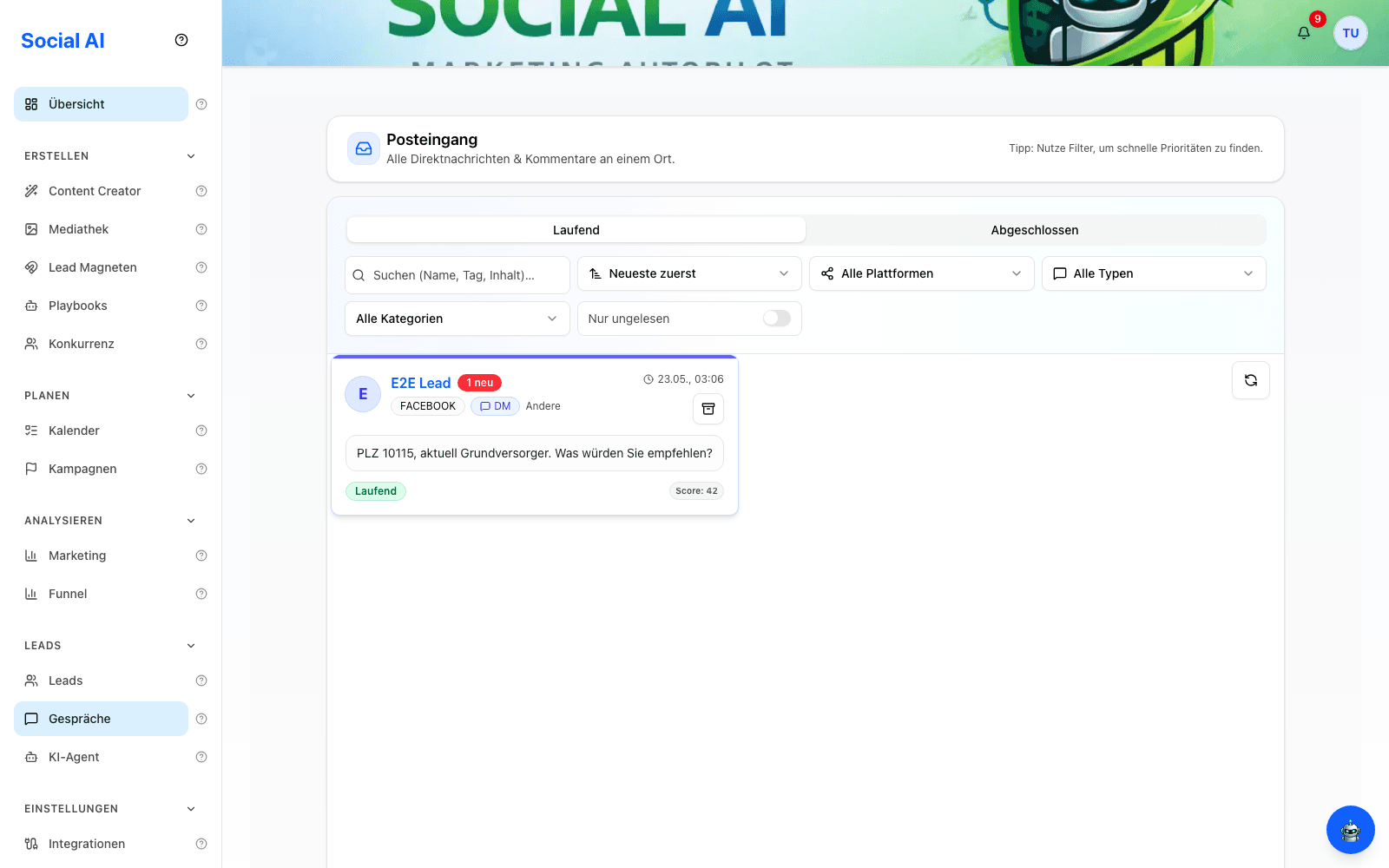Image resolution: width=1389 pixels, height=868 pixels.
Task: Open Mediathek in sidebar
Action: 101,229
